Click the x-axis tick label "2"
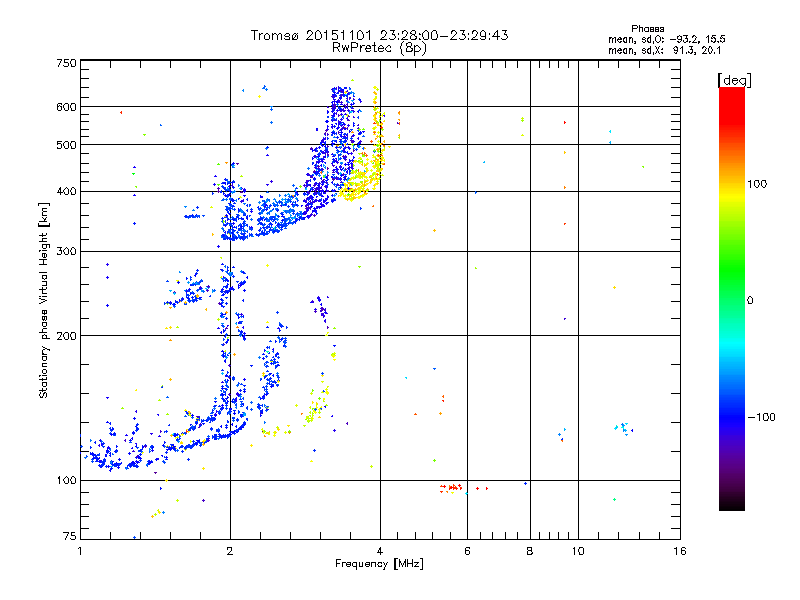This screenshot has width=800, height=600. 230,551
